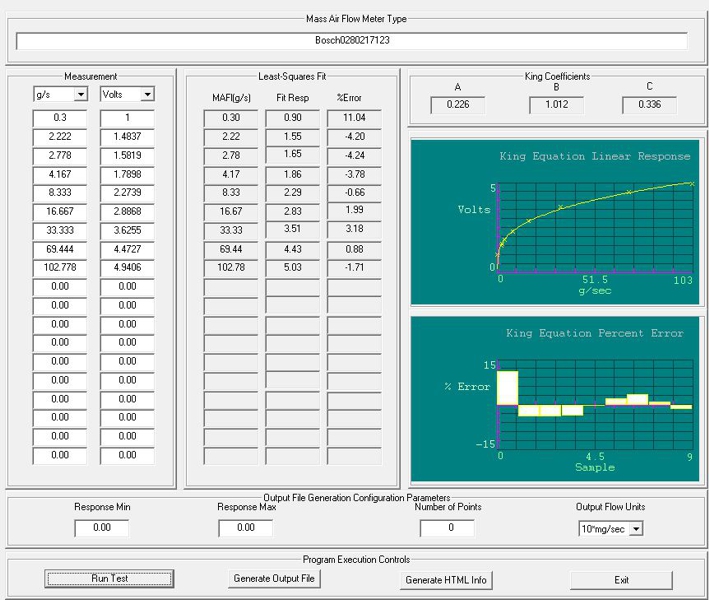Select the Response Max input field
The image size is (709, 600).
point(245,528)
